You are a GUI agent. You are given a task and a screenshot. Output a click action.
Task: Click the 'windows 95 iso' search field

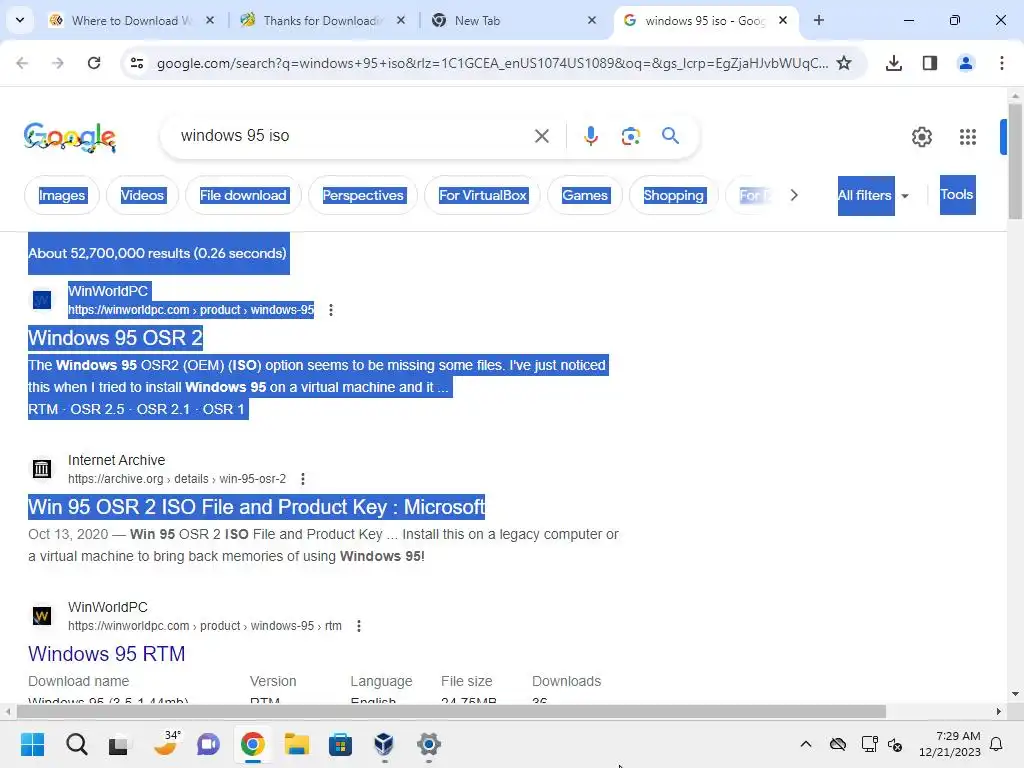[349, 136]
